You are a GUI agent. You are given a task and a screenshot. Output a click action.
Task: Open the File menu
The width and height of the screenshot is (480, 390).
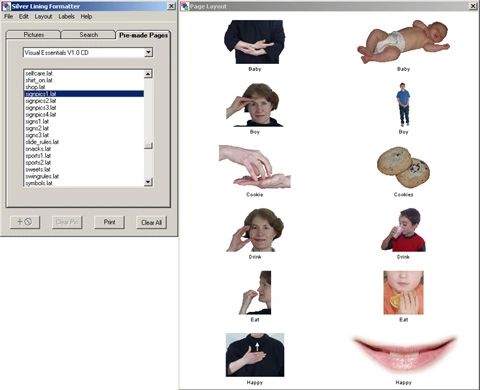click(x=8, y=16)
